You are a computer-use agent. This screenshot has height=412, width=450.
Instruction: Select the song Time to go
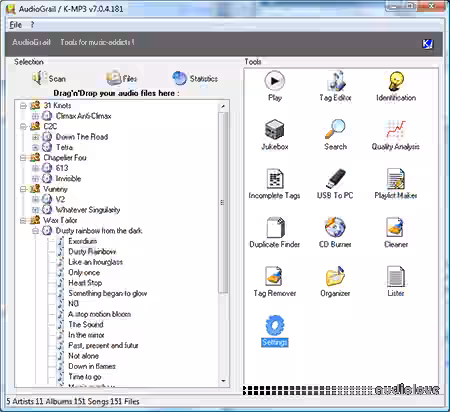pyautogui.click(x=85, y=377)
